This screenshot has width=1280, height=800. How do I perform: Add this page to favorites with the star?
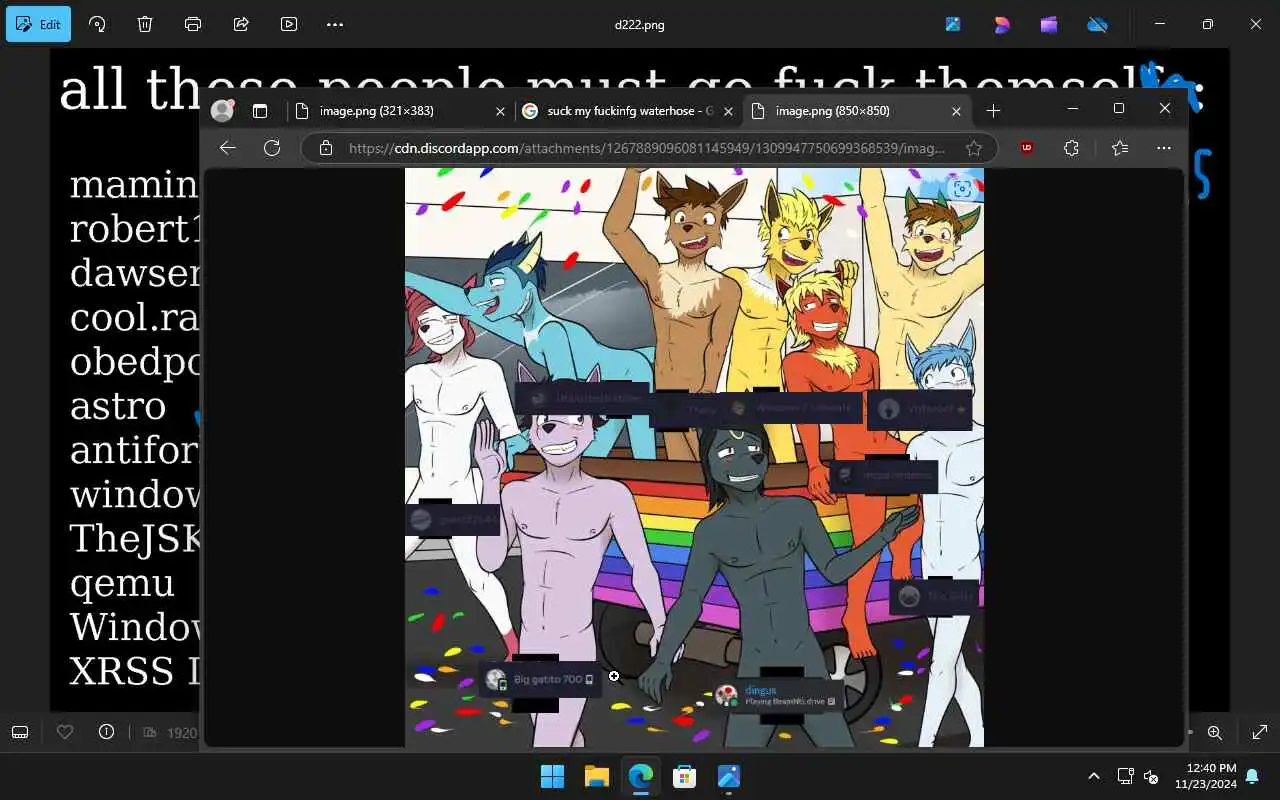click(974, 148)
